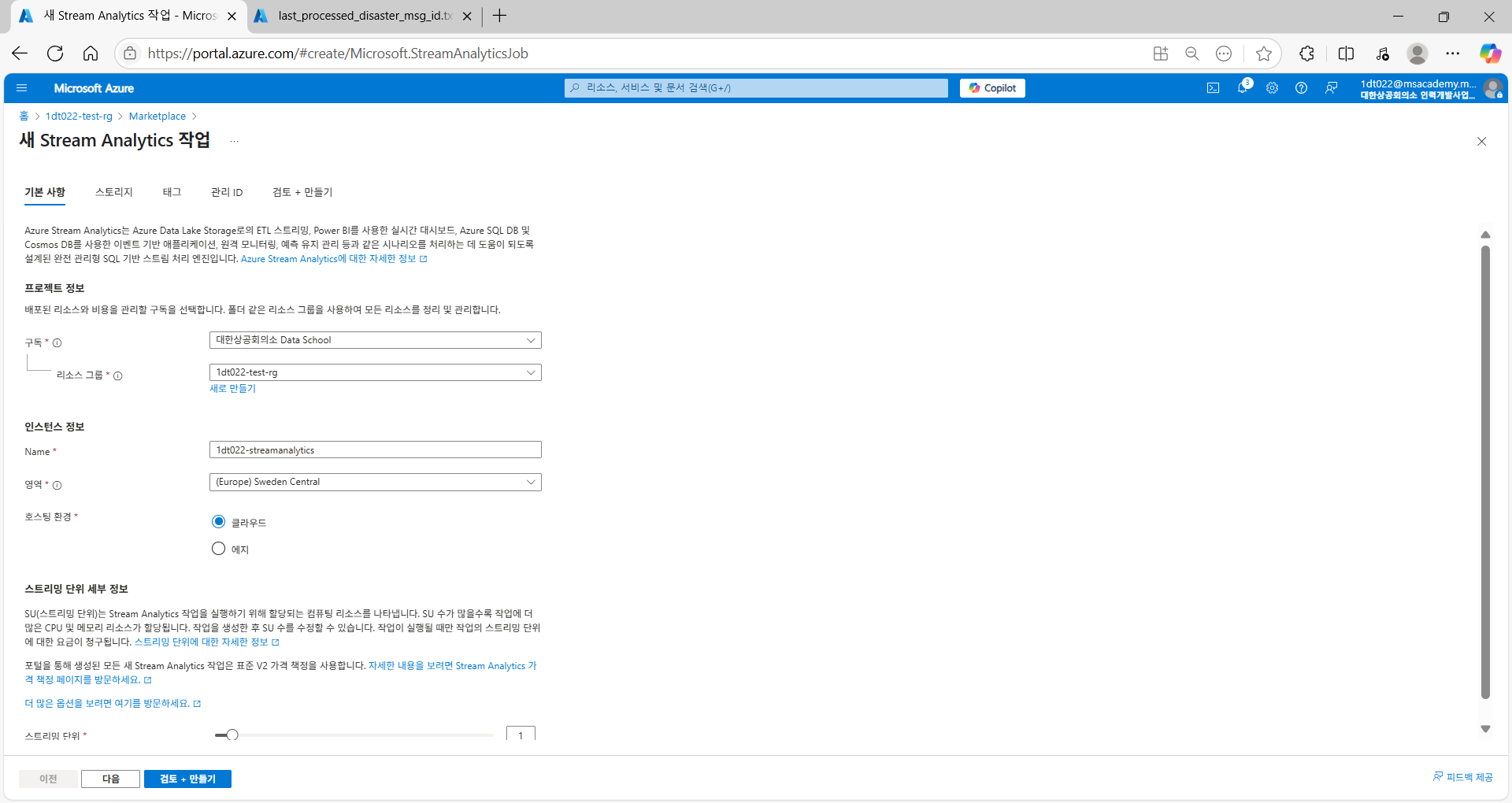This screenshot has width=1512, height=803.
Task: Switch to the 스토리지 tab
Action: point(114,192)
